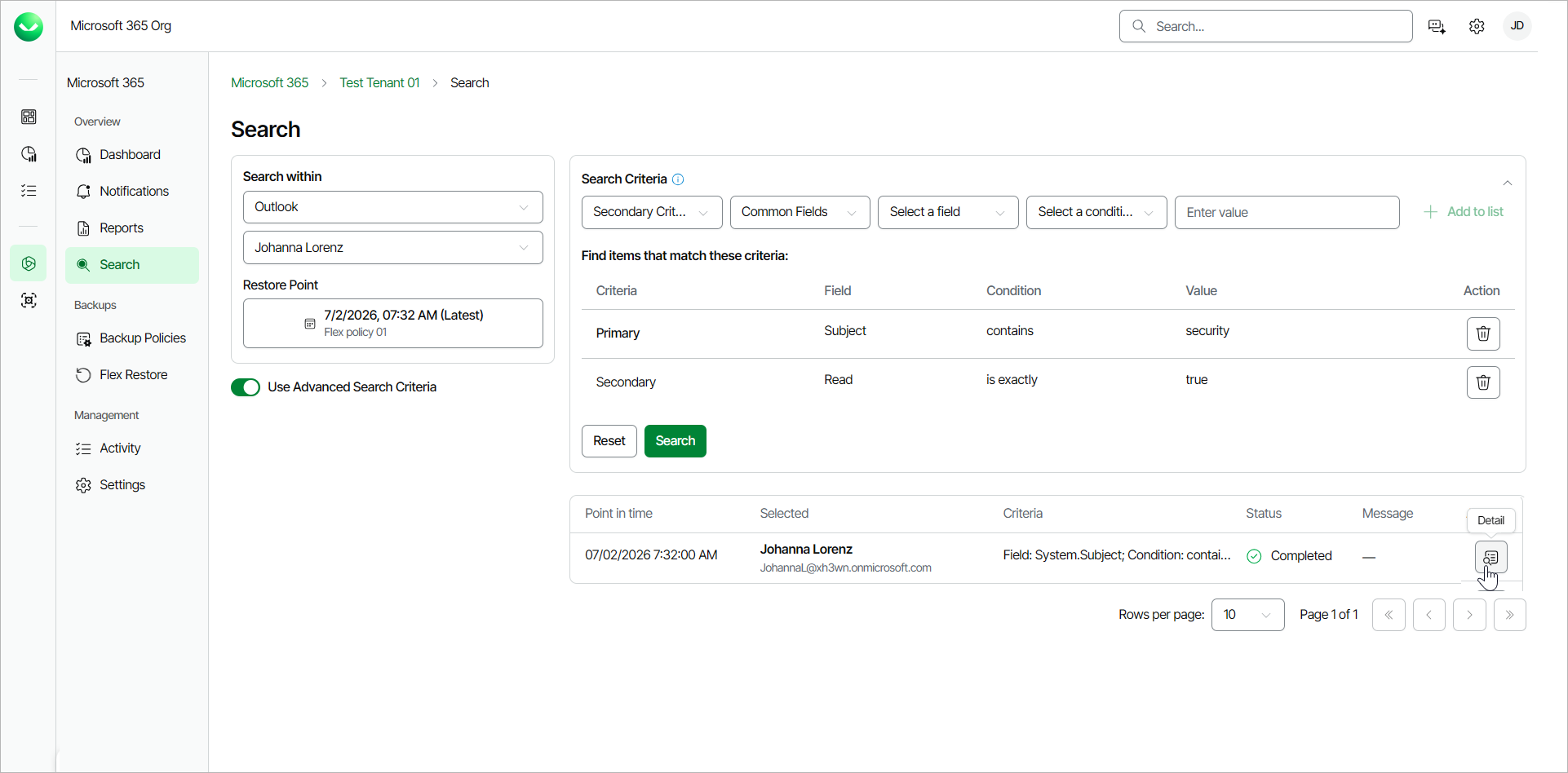Open the Select a condition dropdown
This screenshot has width=1568, height=773.
click(1096, 212)
